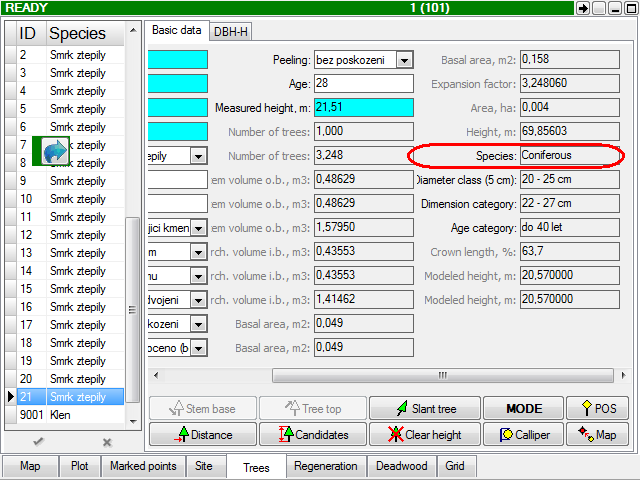This screenshot has height=480, width=640.
Task: Go to the Deadwood tab
Action: point(402,466)
